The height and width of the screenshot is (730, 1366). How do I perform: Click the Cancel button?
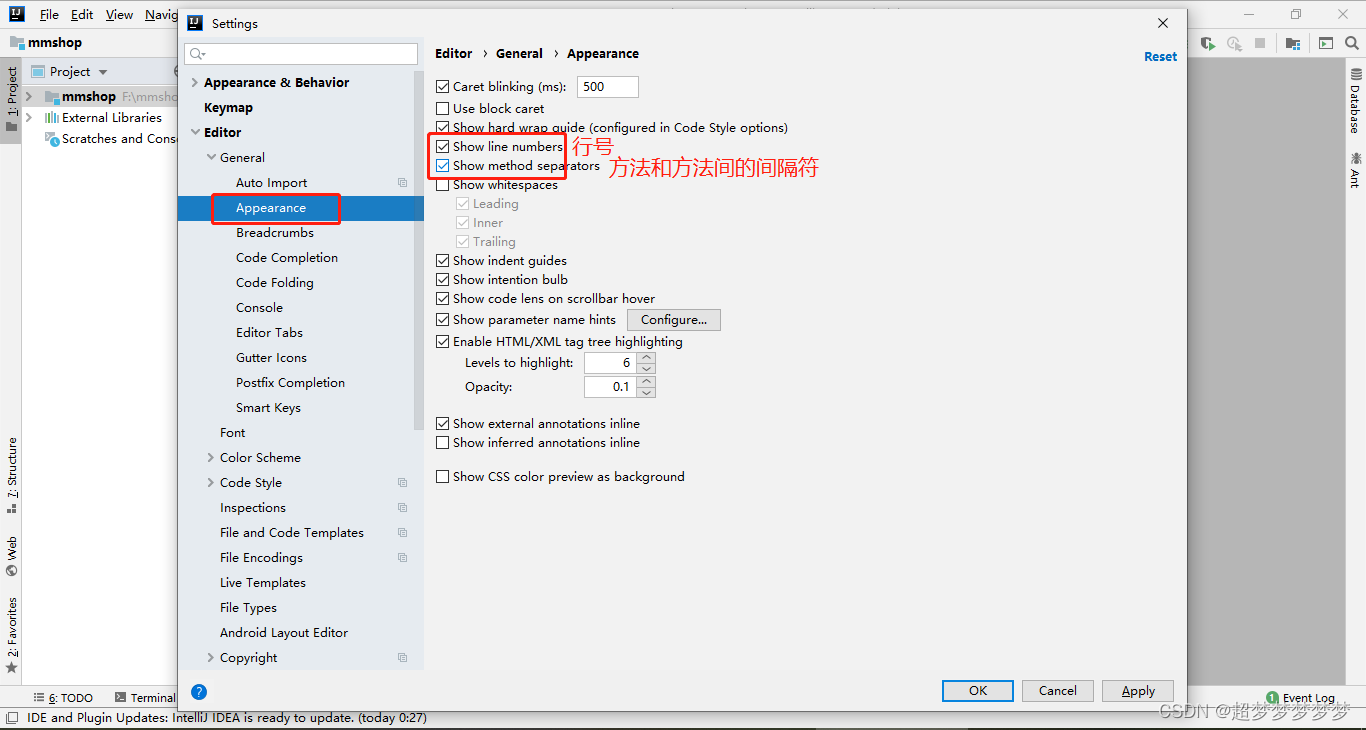click(1058, 691)
